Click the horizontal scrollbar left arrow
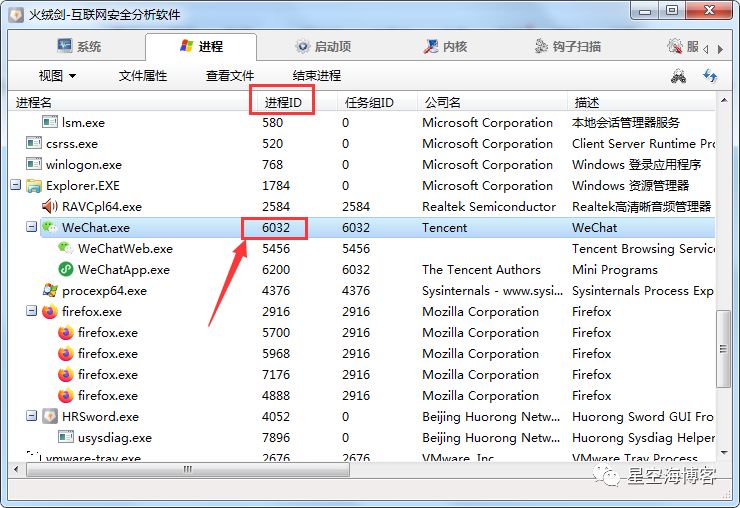 tap(17, 469)
